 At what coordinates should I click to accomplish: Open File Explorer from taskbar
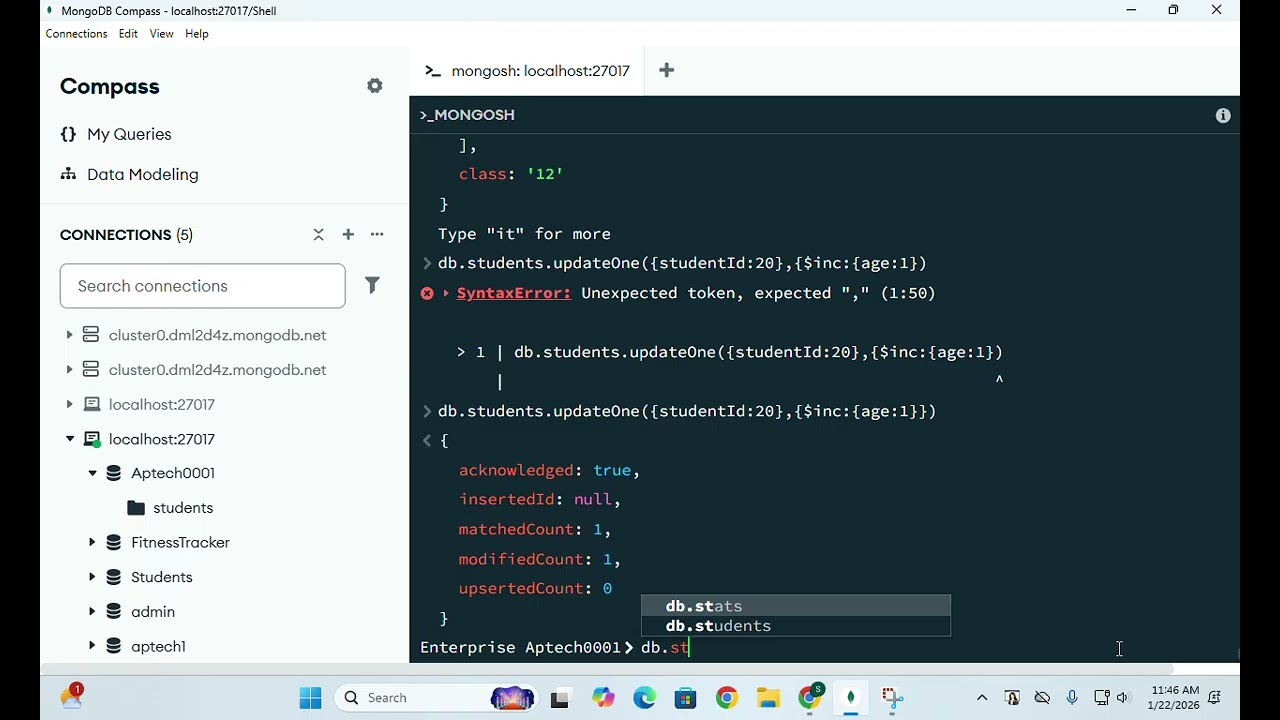(x=768, y=698)
